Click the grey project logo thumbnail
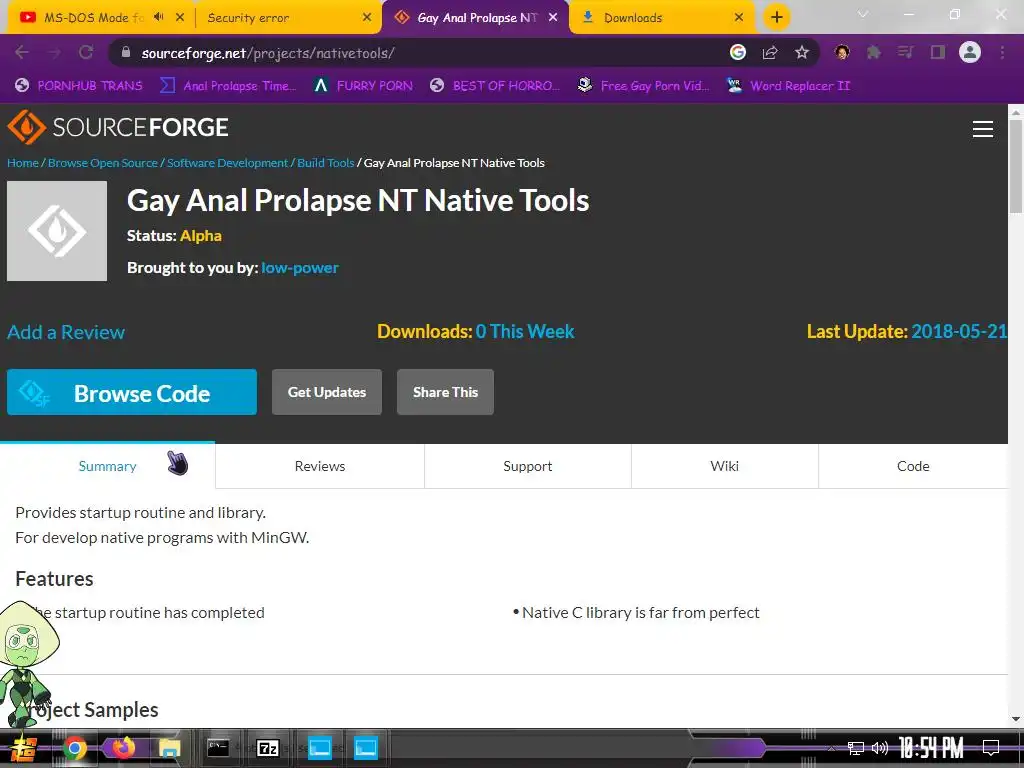Viewport: 1024px width, 768px height. click(x=57, y=231)
